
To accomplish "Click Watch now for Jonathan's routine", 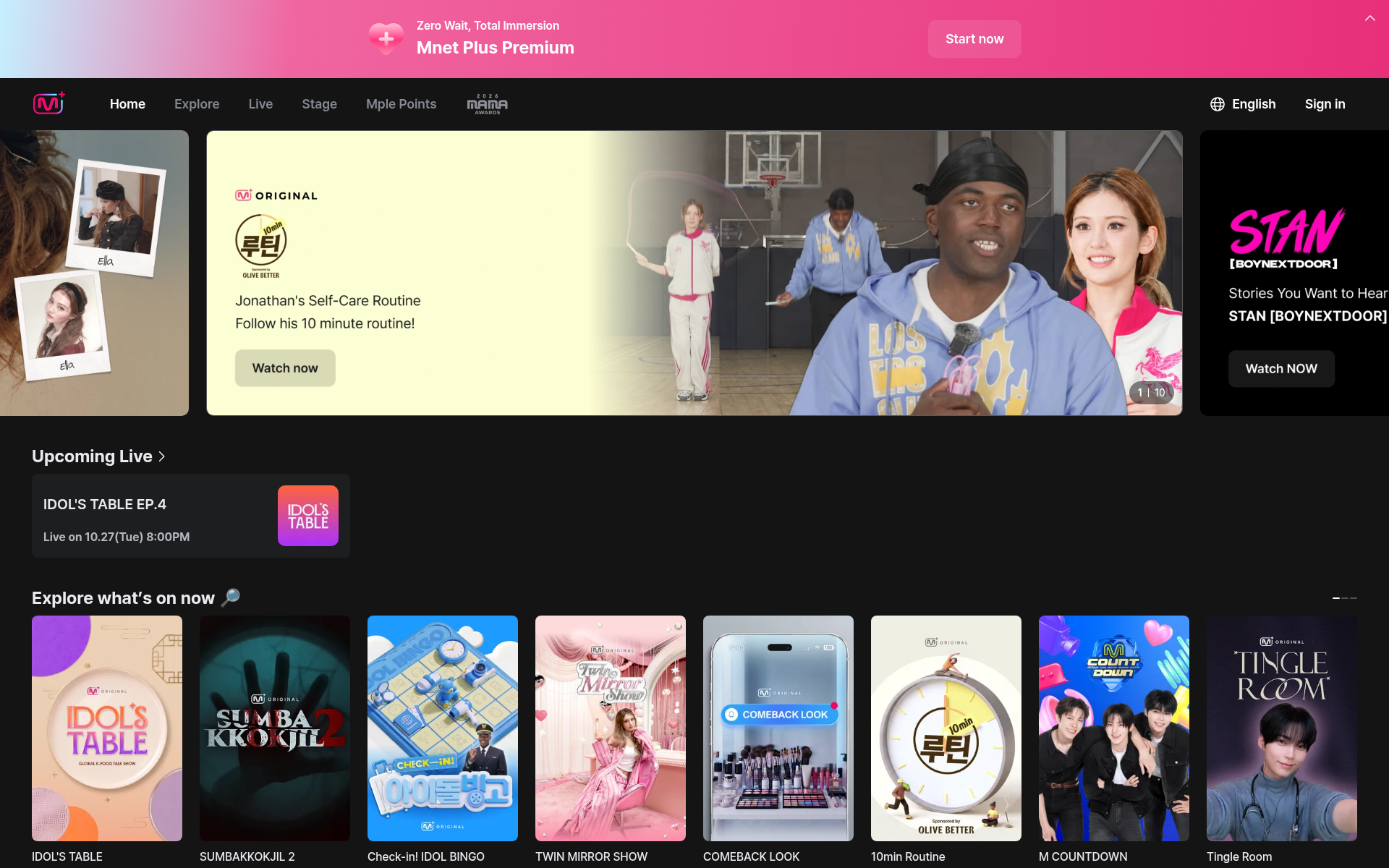I will click(x=285, y=368).
